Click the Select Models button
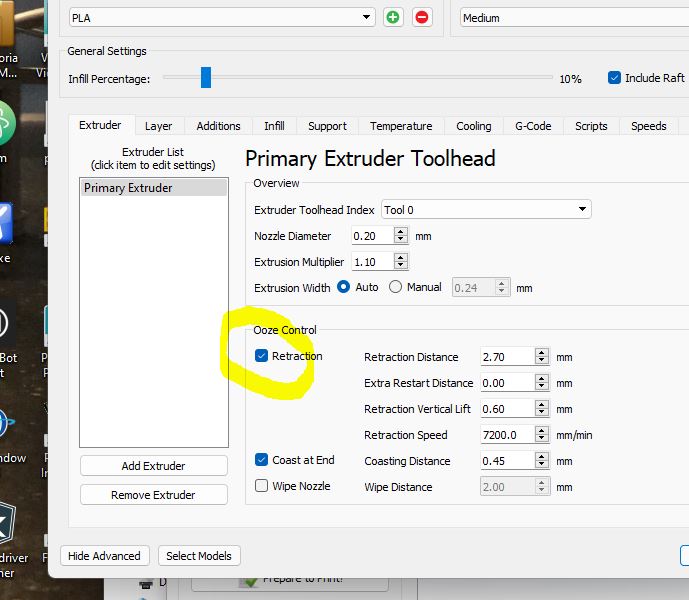Image resolution: width=689 pixels, height=600 pixels. click(199, 556)
